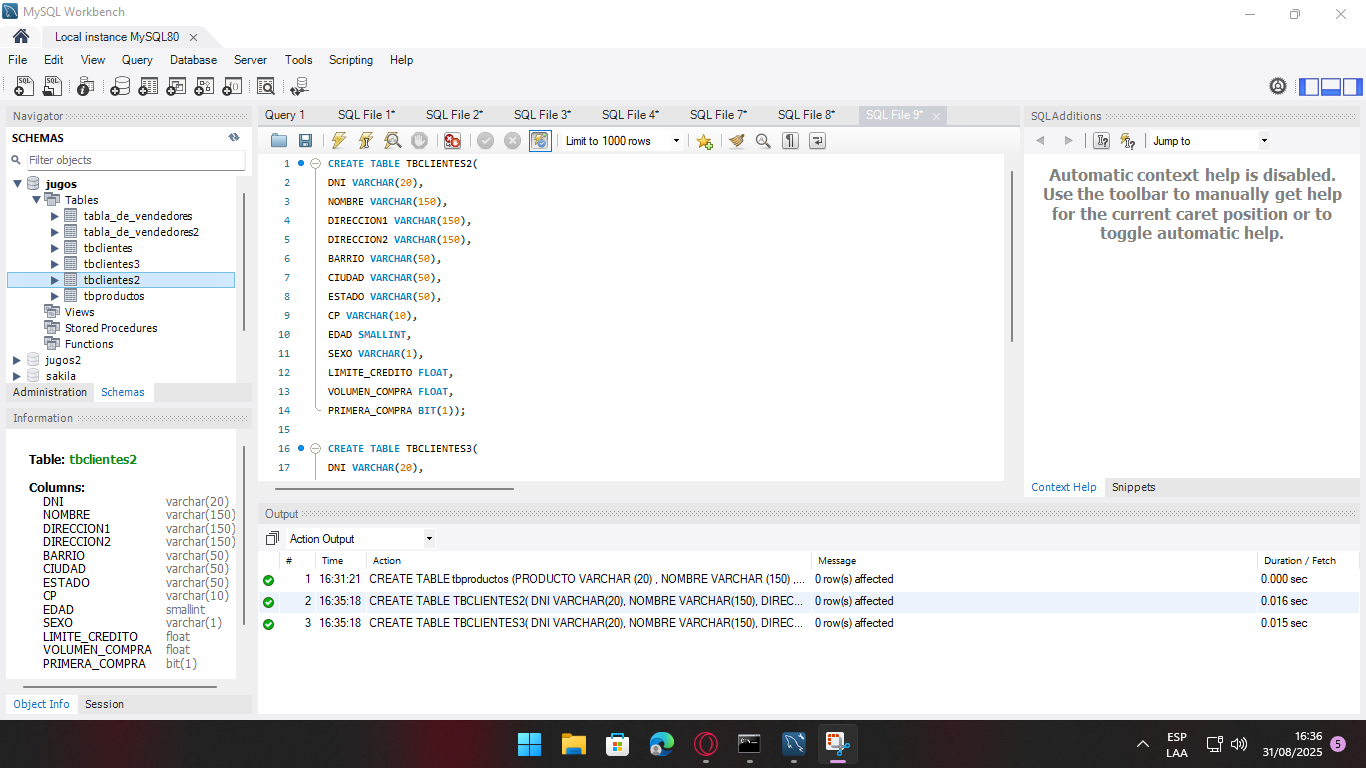This screenshot has width=1366, height=768.
Task: Collapse the Tables node
Action: [x=36, y=200]
